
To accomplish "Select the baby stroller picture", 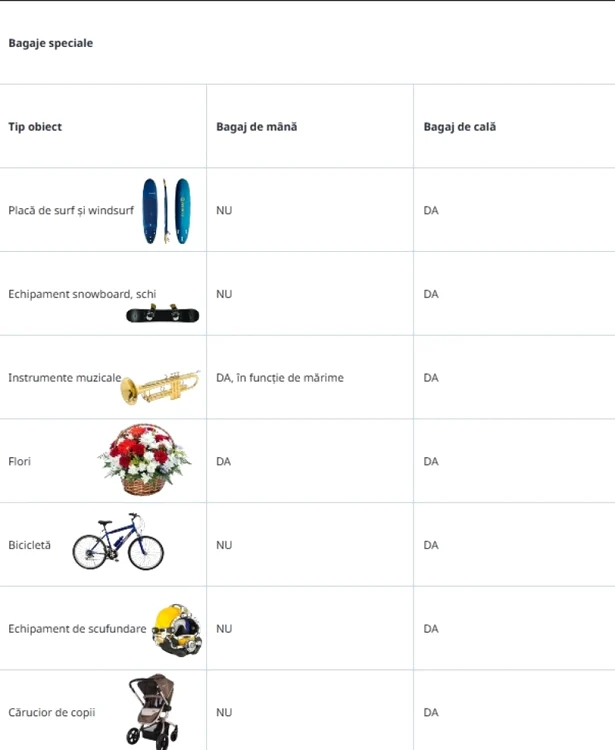I will 153,711.
